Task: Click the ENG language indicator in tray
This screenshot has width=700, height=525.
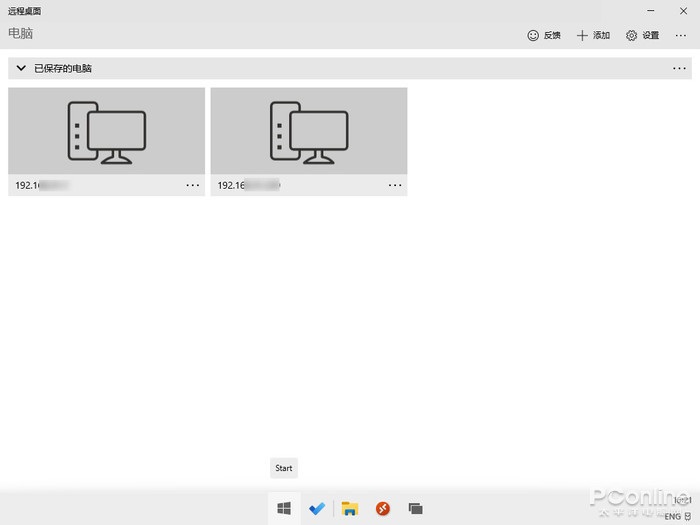Action: pyautogui.click(x=672, y=517)
